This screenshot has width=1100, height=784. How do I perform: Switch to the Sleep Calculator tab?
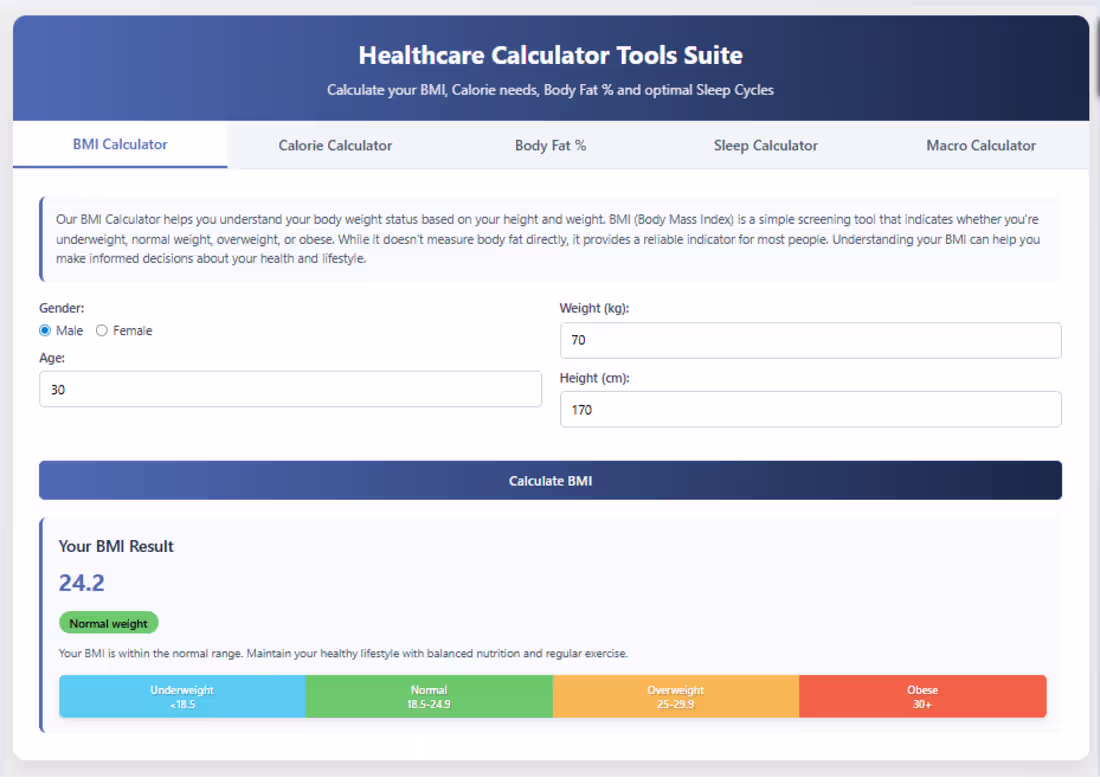pyautogui.click(x=765, y=145)
